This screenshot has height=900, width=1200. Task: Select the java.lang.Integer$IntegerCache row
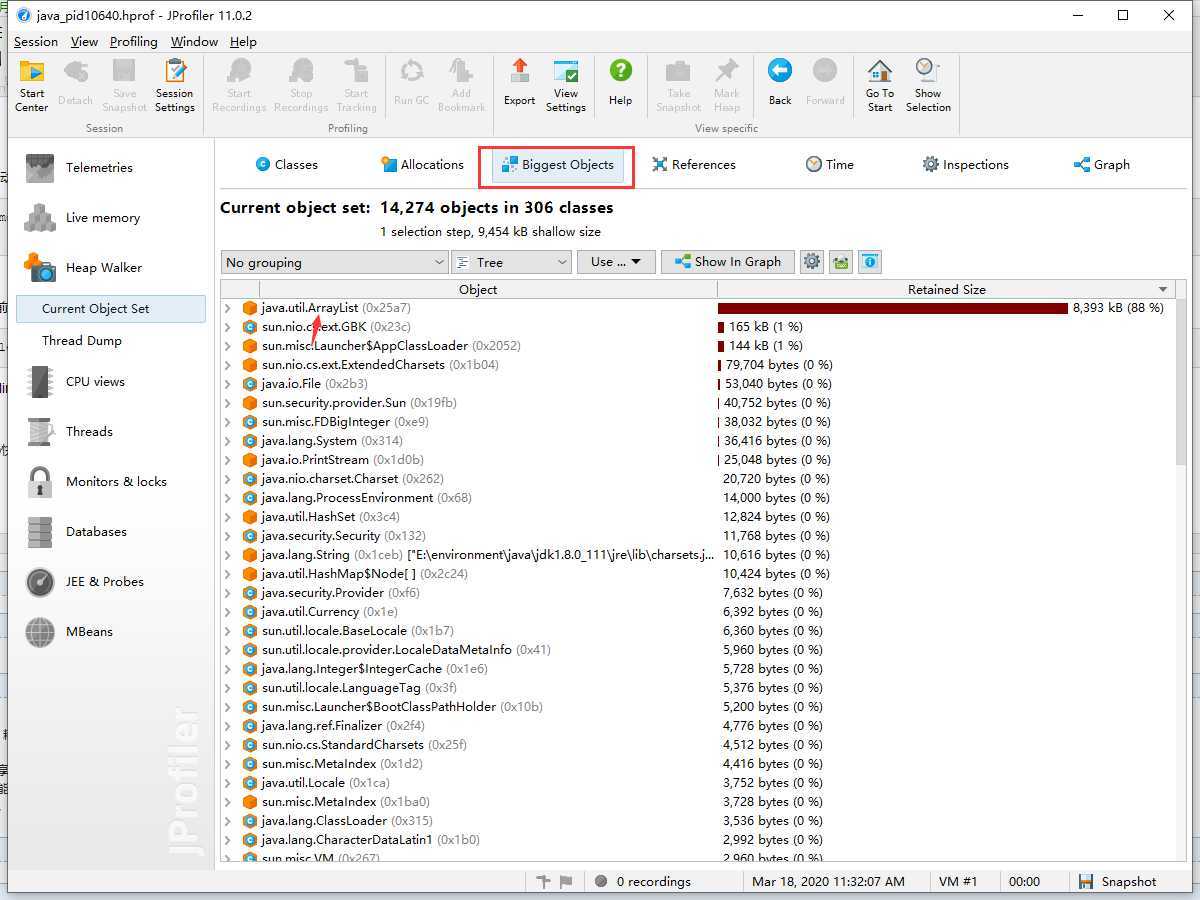(698, 669)
